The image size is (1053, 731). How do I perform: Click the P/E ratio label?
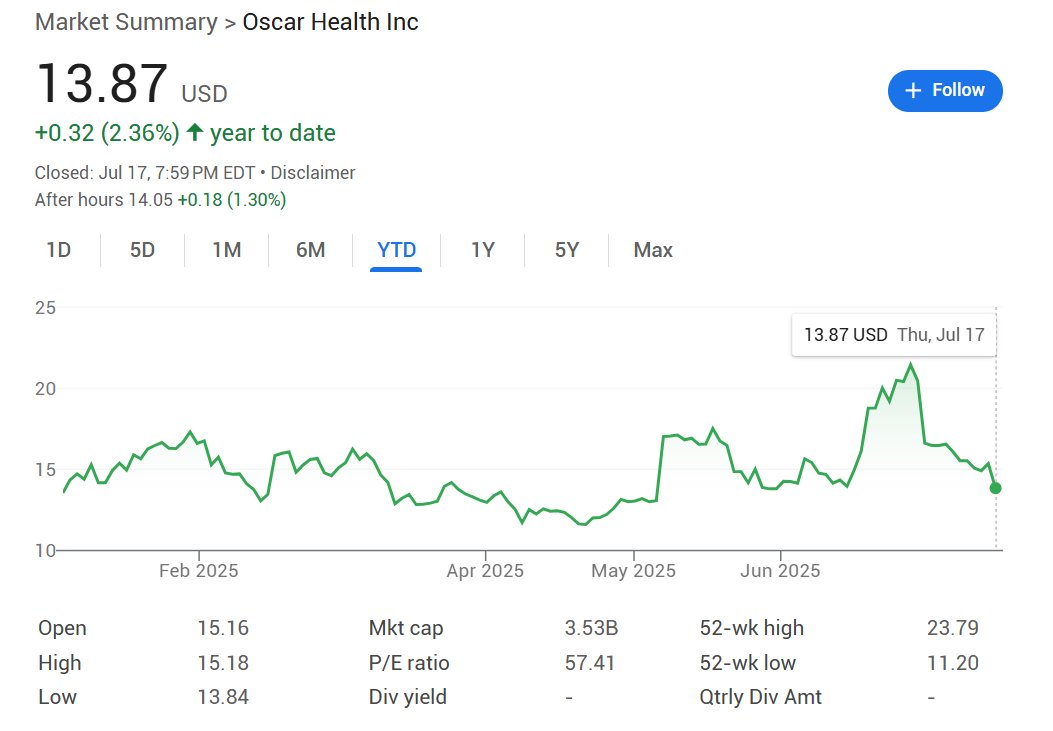click(409, 663)
